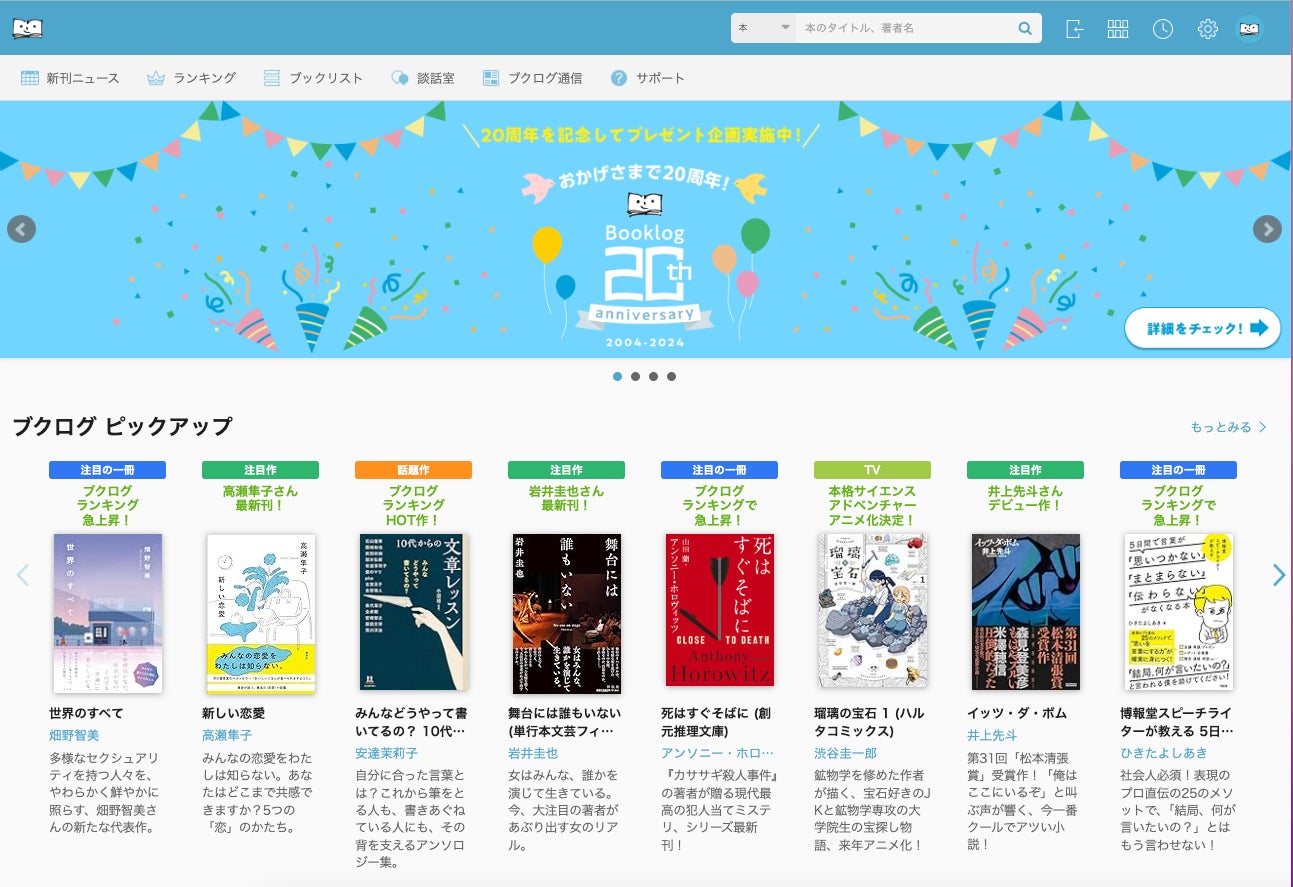The height and width of the screenshot is (887, 1293).
Task: Open the 博報堂スピーチライター book cover
Action: pos(1178,612)
